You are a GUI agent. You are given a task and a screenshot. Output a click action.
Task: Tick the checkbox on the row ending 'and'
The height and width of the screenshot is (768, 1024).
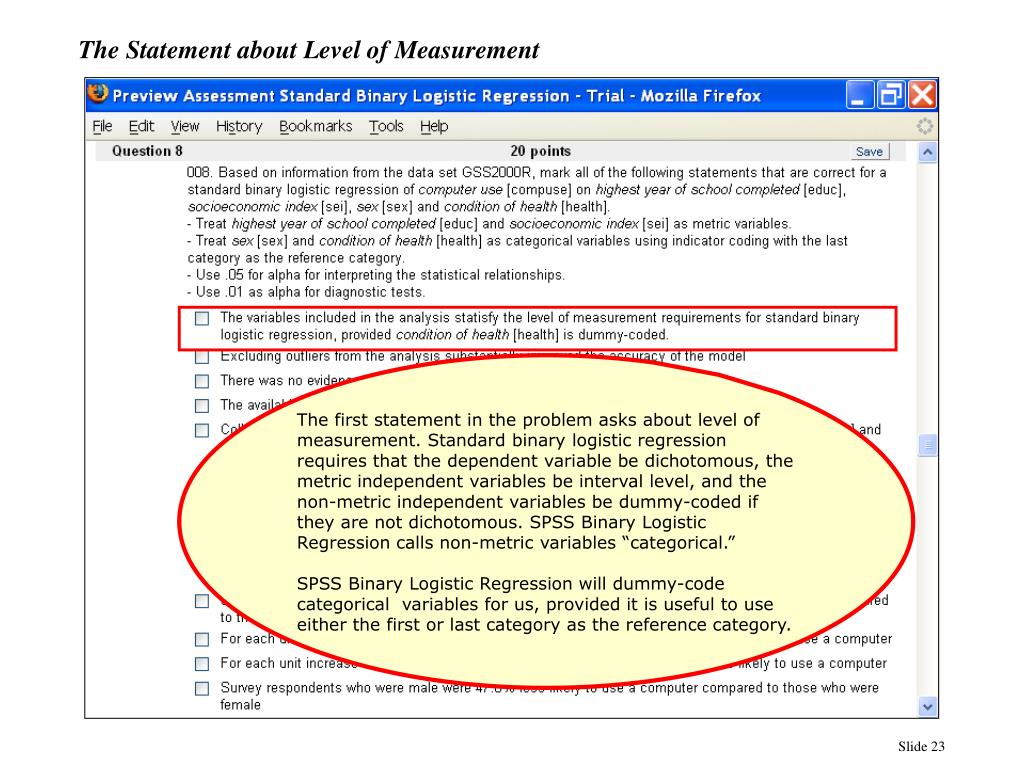coord(202,430)
